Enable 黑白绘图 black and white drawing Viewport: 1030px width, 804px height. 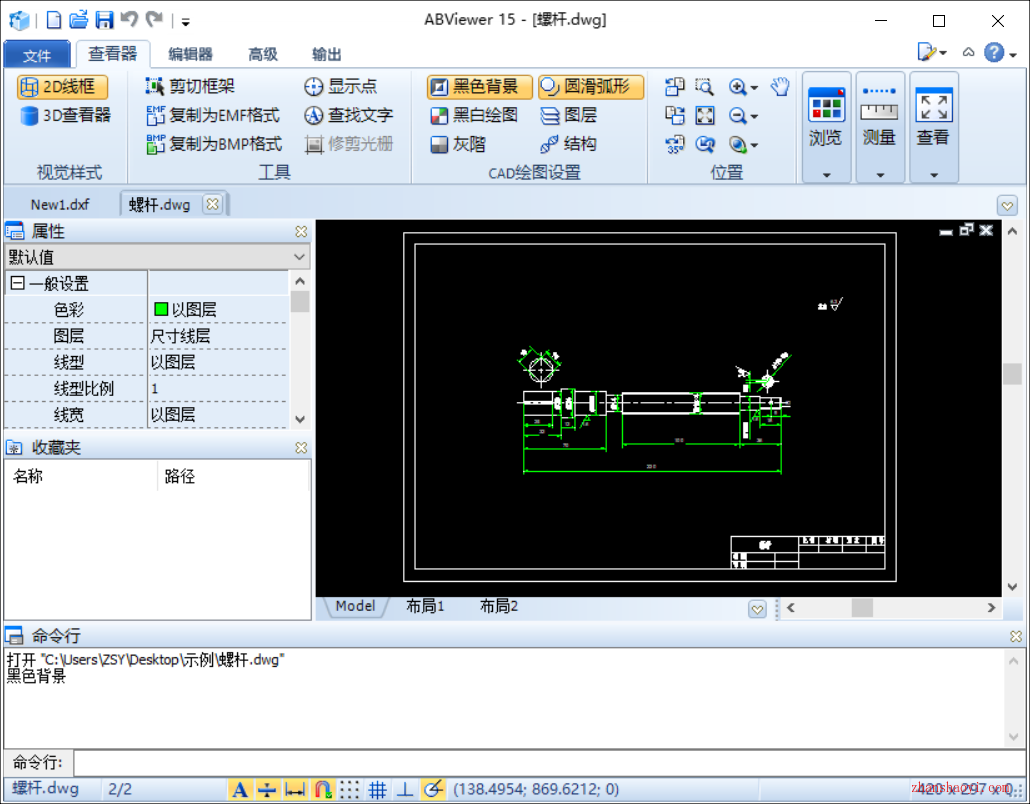click(x=474, y=116)
